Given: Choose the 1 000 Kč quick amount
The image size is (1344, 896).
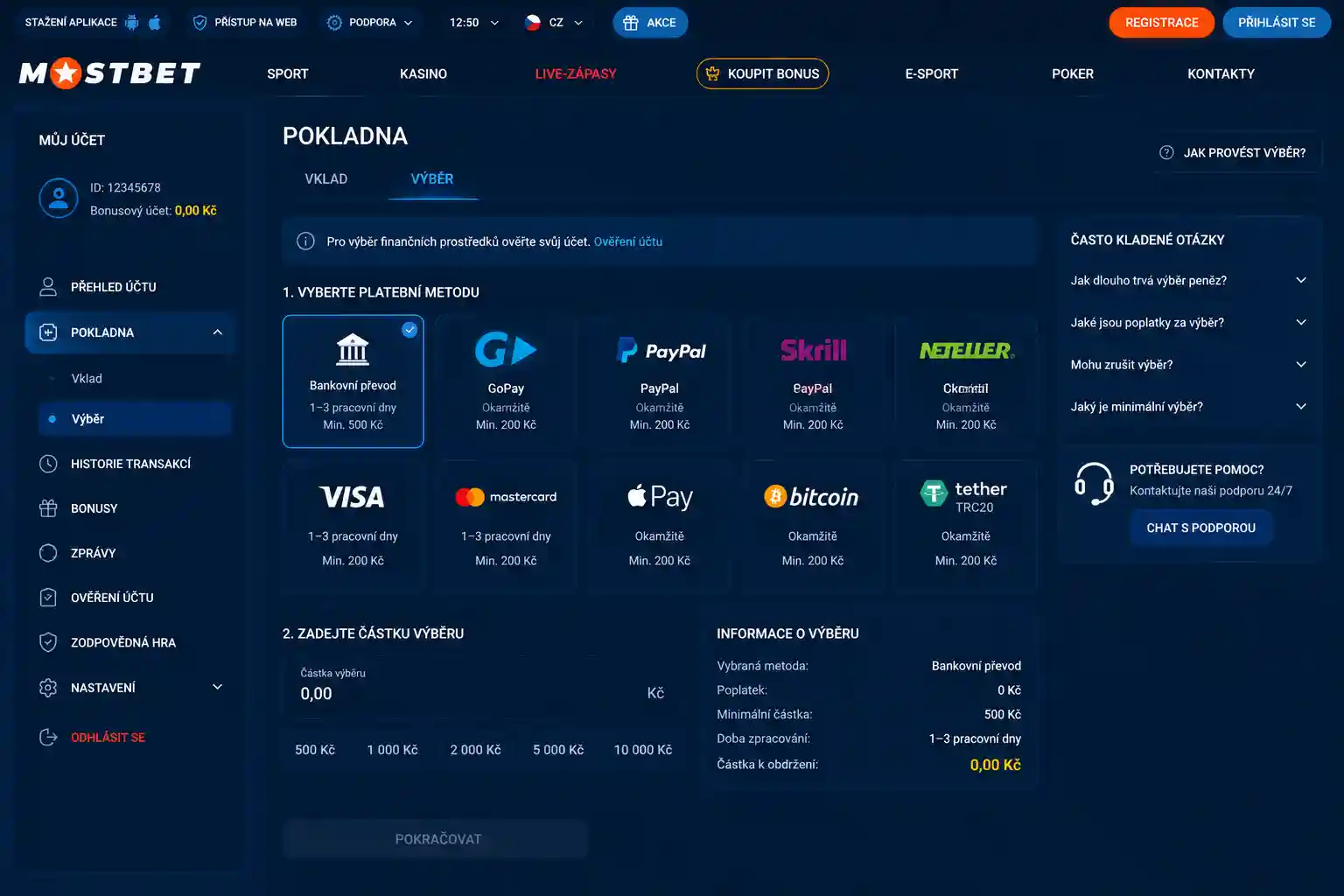Looking at the screenshot, I should pyautogui.click(x=393, y=750).
